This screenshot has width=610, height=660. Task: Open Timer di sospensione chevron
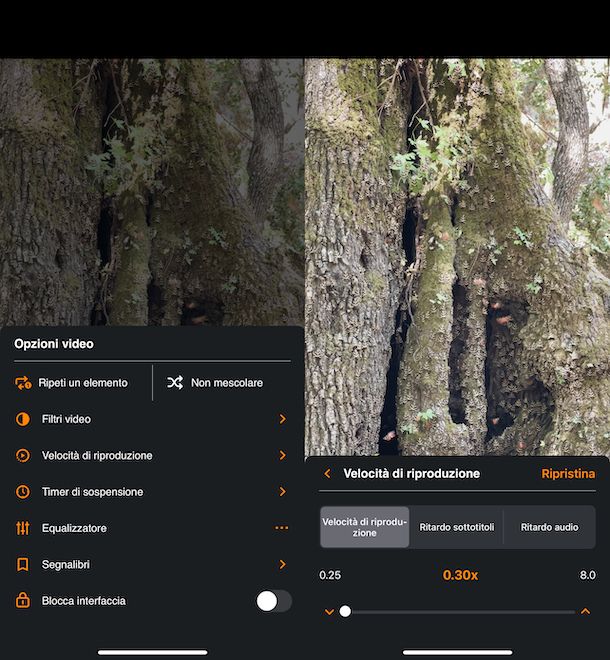(282, 491)
